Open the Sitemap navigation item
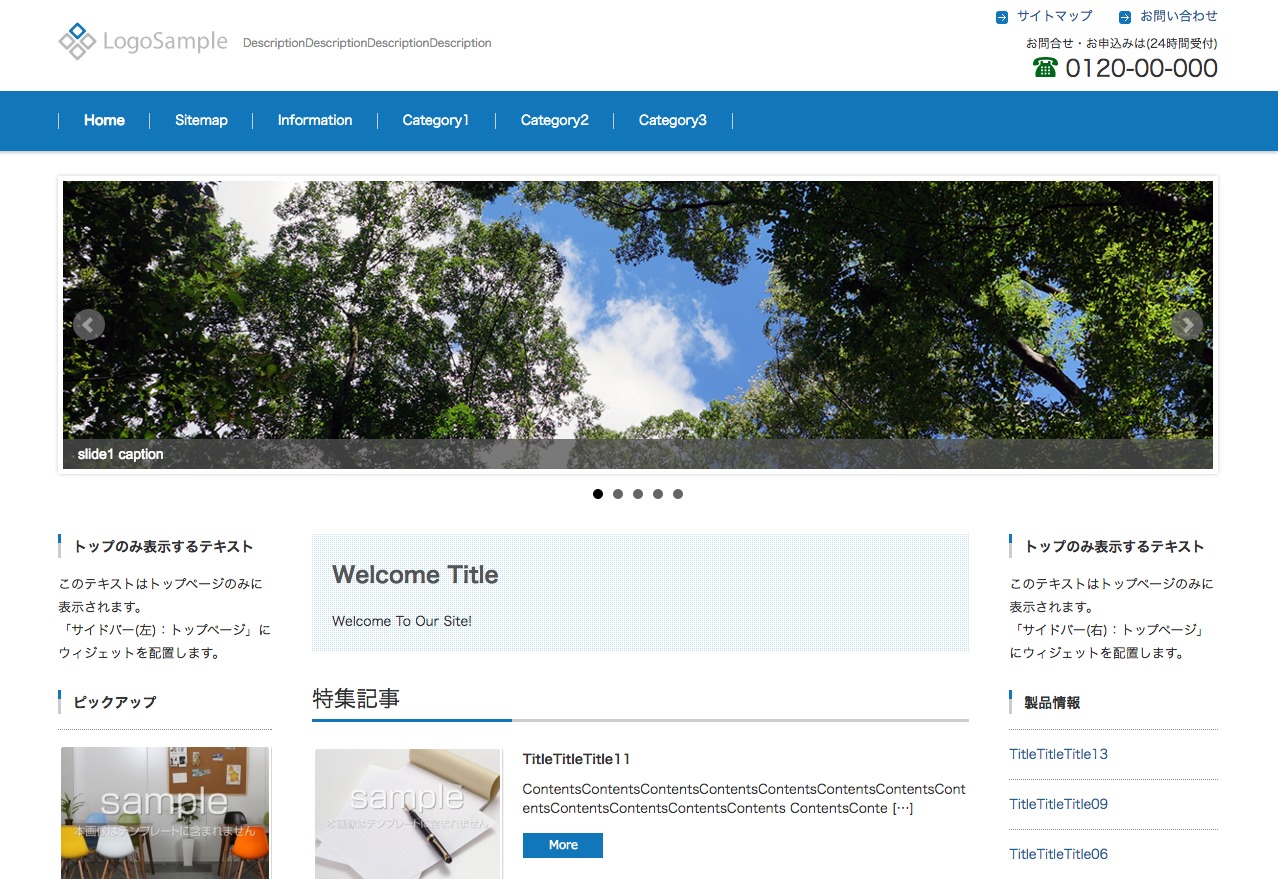The image size is (1278, 879). [x=201, y=120]
